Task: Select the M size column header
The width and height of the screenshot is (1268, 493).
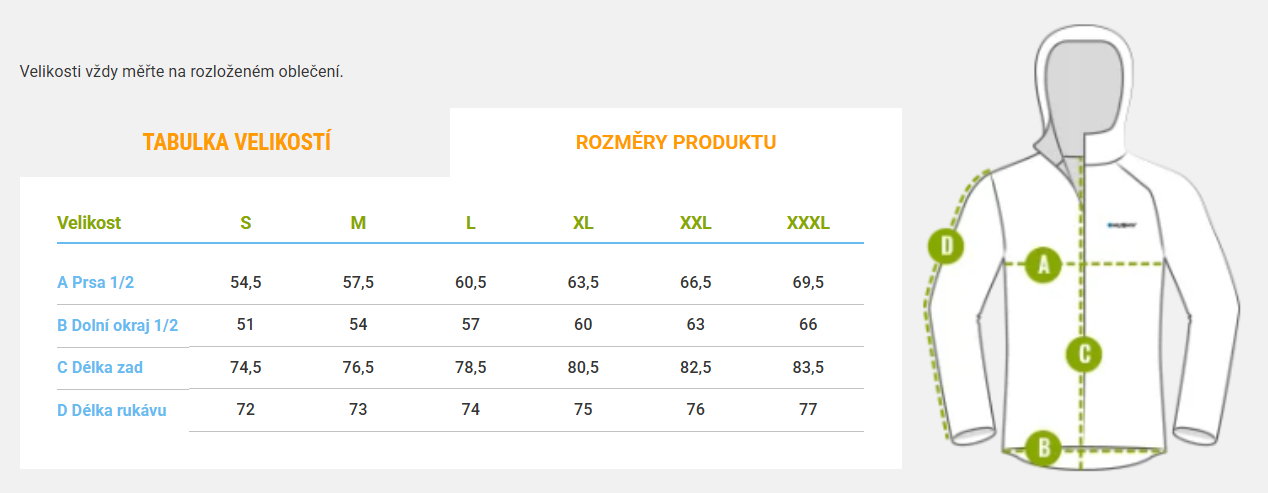Action: 358,223
